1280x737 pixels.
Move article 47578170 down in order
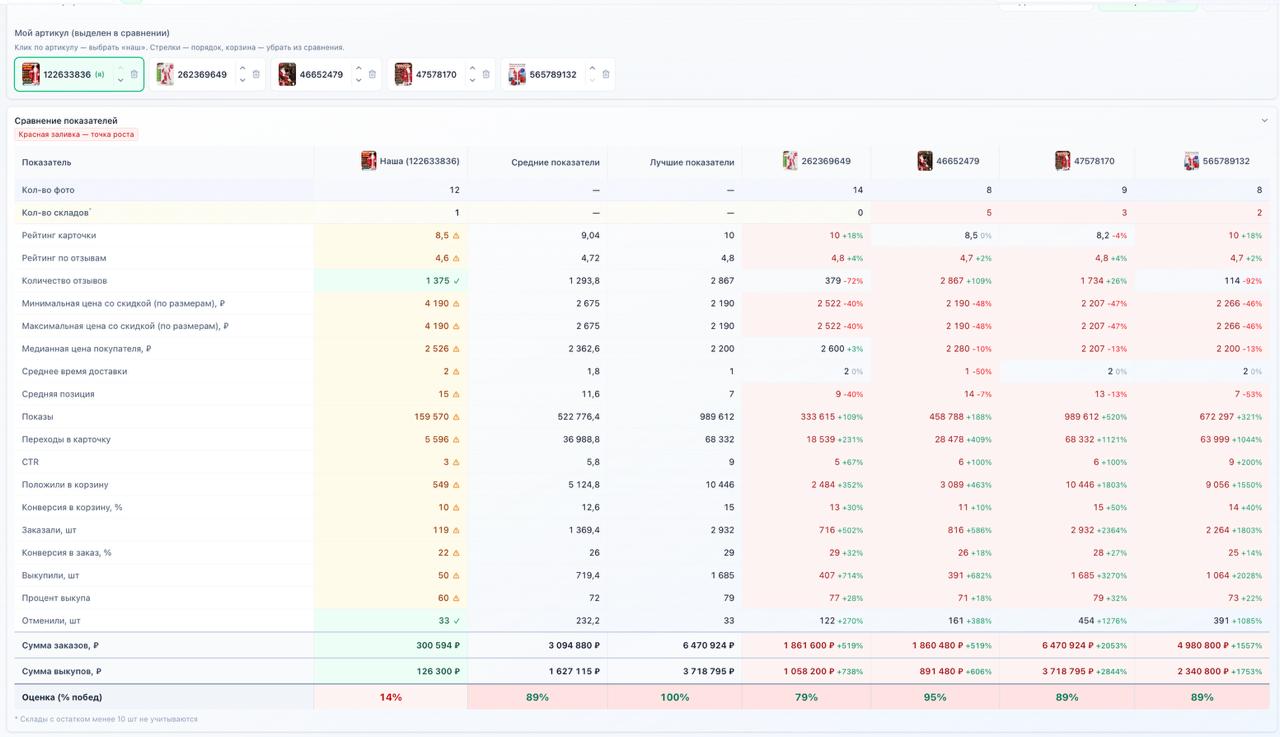472,80
